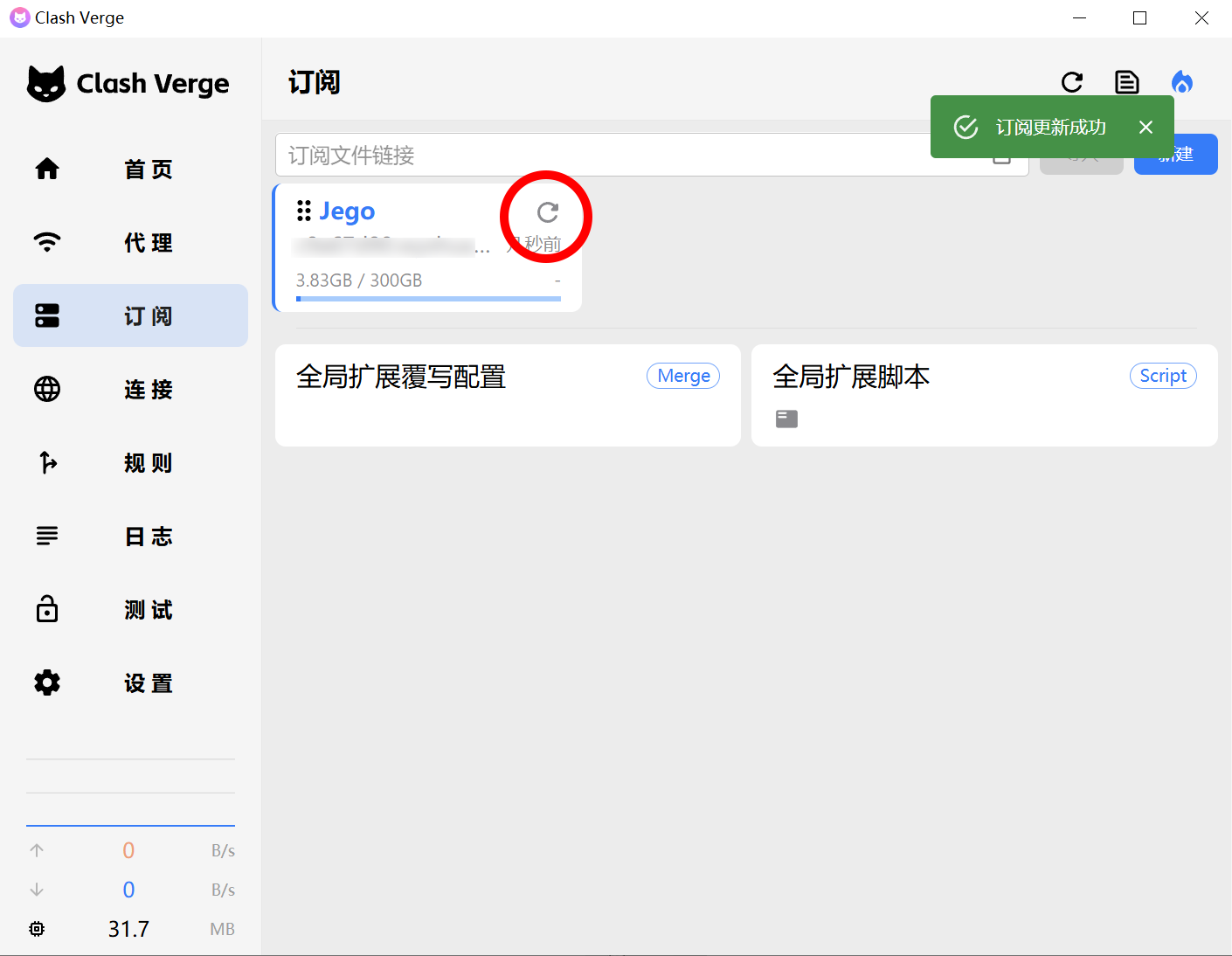Click the blue flame icon in header
Image resolution: width=1232 pixels, height=956 pixels.
[1182, 83]
